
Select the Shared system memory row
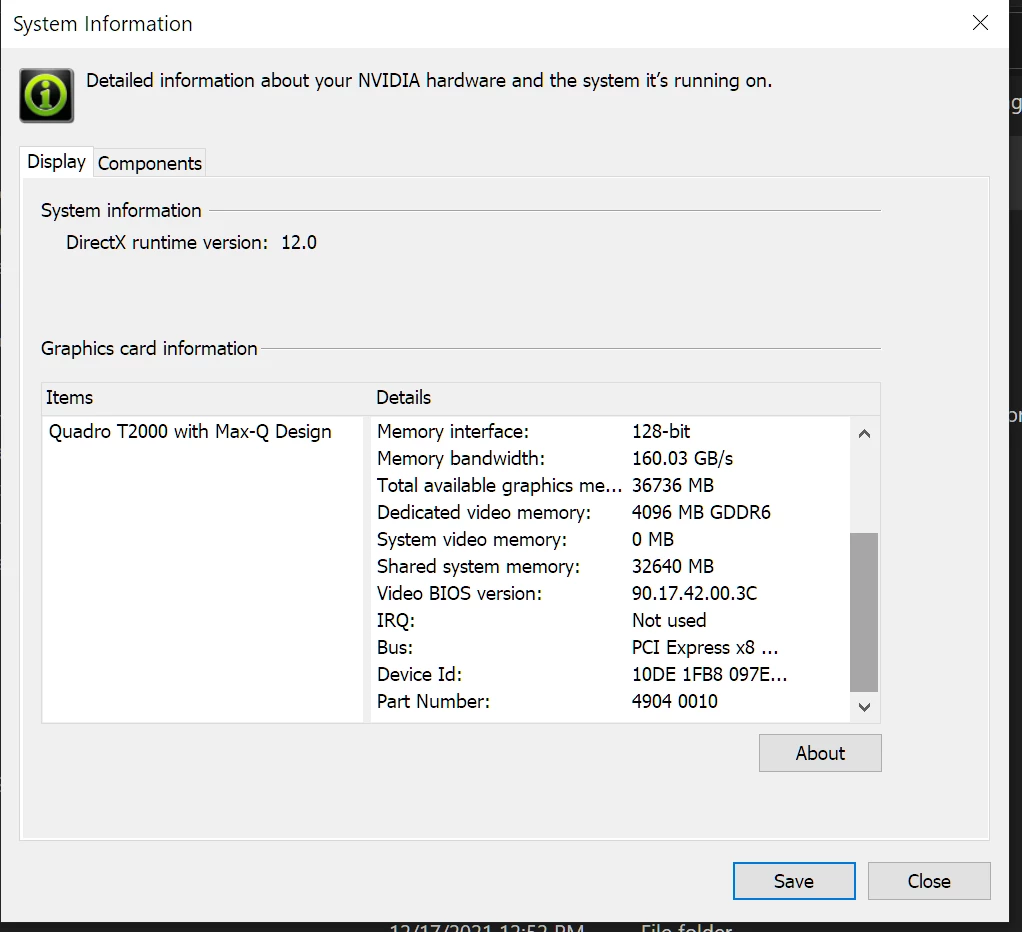(x=609, y=566)
